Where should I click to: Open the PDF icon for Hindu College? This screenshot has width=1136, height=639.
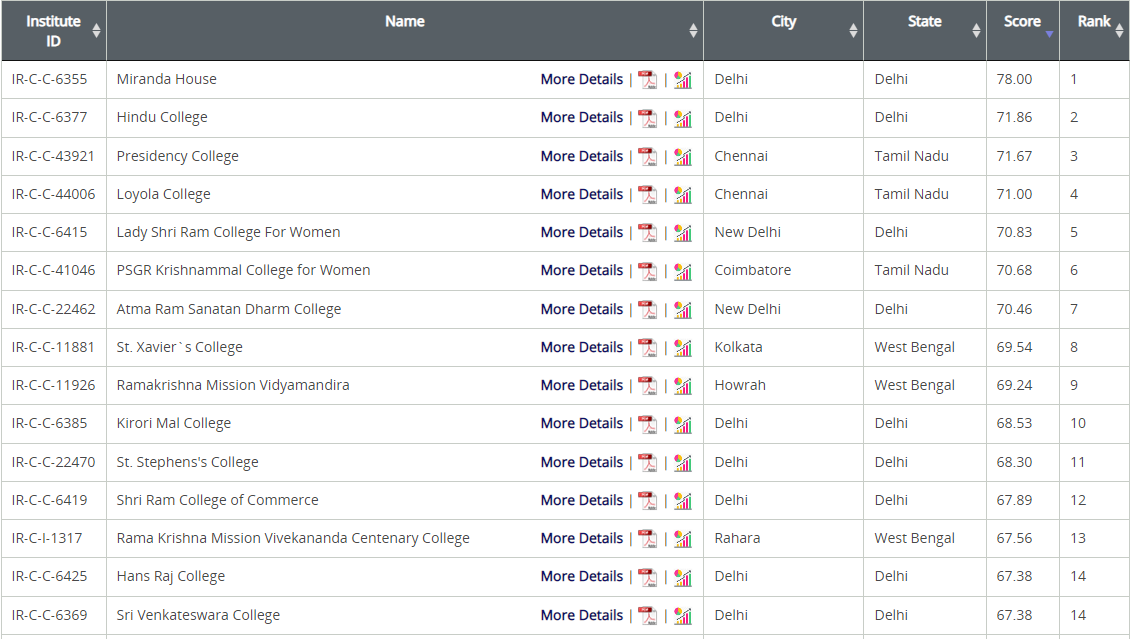click(x=648, y=118)
